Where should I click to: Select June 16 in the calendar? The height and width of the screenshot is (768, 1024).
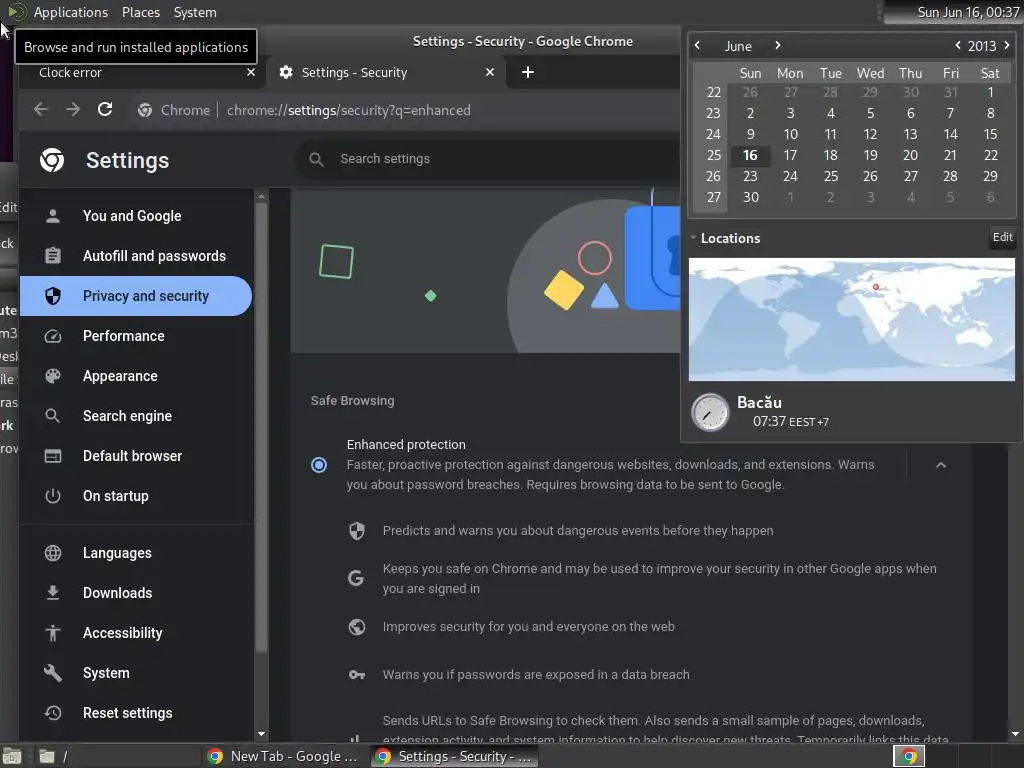coord(750,155)
